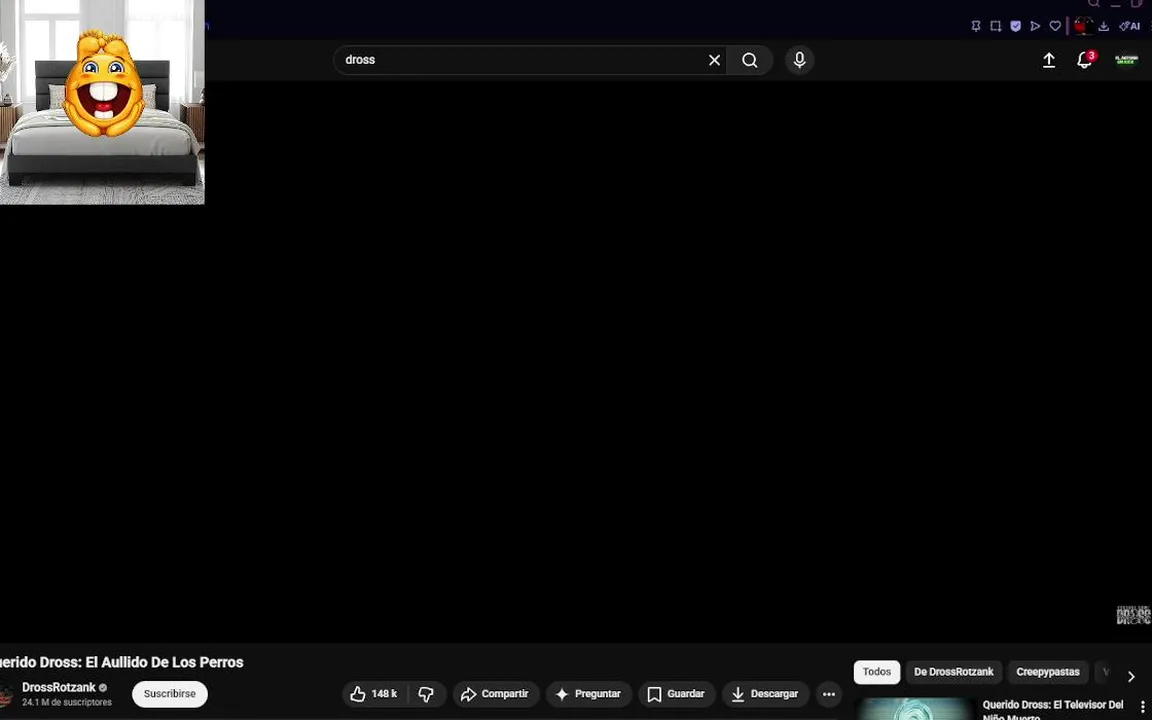The image size is (1152, 720).
Task: Click the channel watermark in the player
Action: pos(1133,615)
